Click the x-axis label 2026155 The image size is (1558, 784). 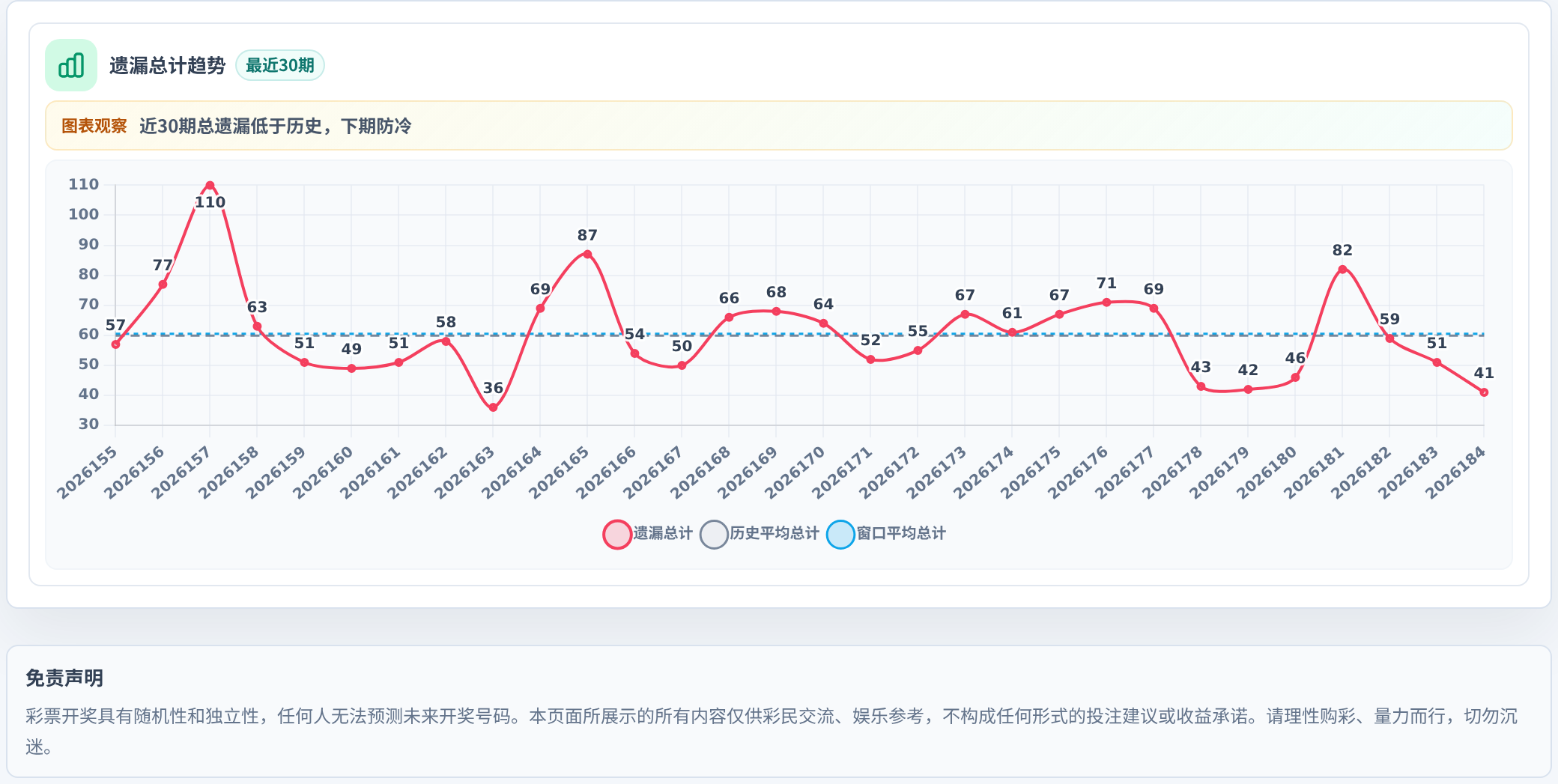(88, 472)
